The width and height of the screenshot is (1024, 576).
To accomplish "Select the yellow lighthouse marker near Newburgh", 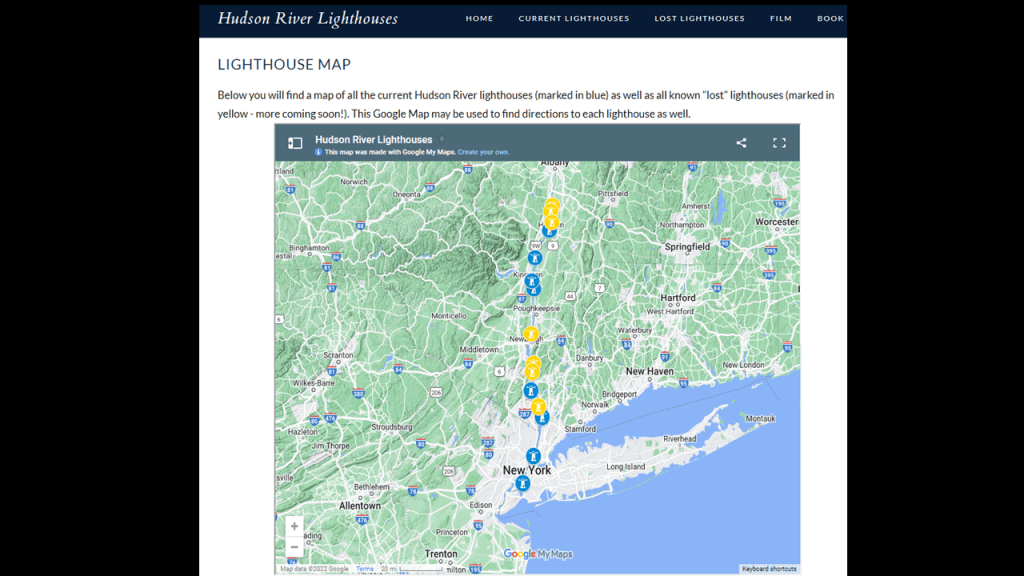I will click(531, 334).
